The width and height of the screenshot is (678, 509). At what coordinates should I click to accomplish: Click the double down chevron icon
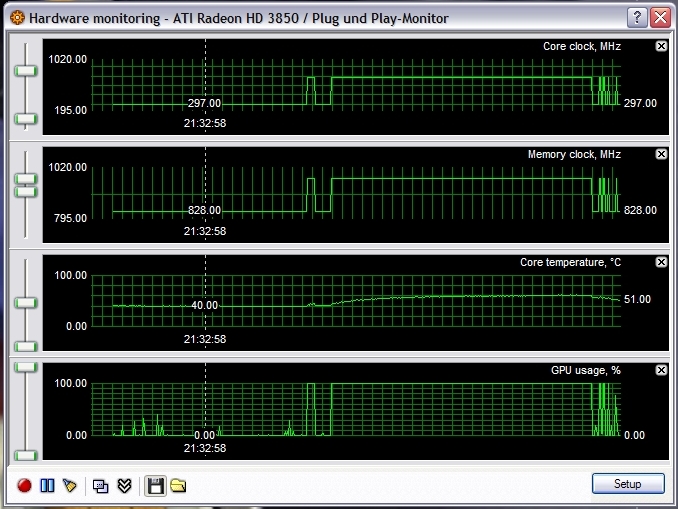click(125, 486)
